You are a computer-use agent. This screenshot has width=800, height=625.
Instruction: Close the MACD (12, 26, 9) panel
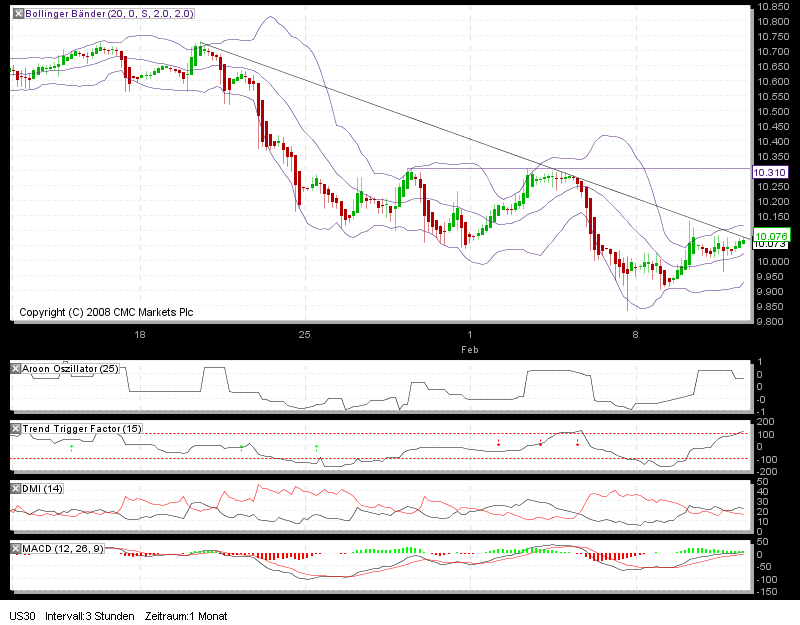(15, 549)
